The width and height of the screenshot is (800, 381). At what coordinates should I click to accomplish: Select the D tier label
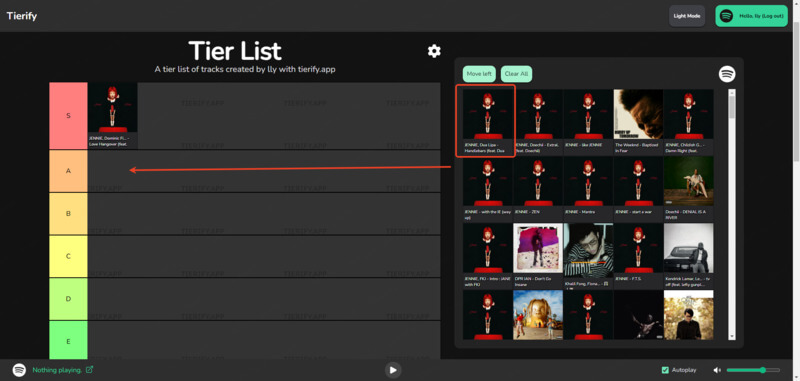click(x=68, y=299)
